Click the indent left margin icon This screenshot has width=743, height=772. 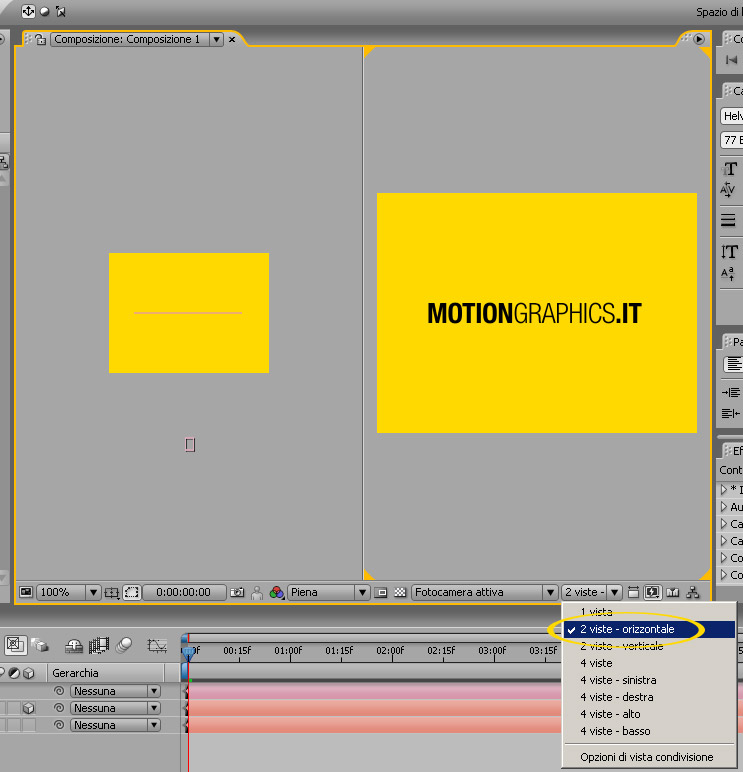(x=731, y=392)
